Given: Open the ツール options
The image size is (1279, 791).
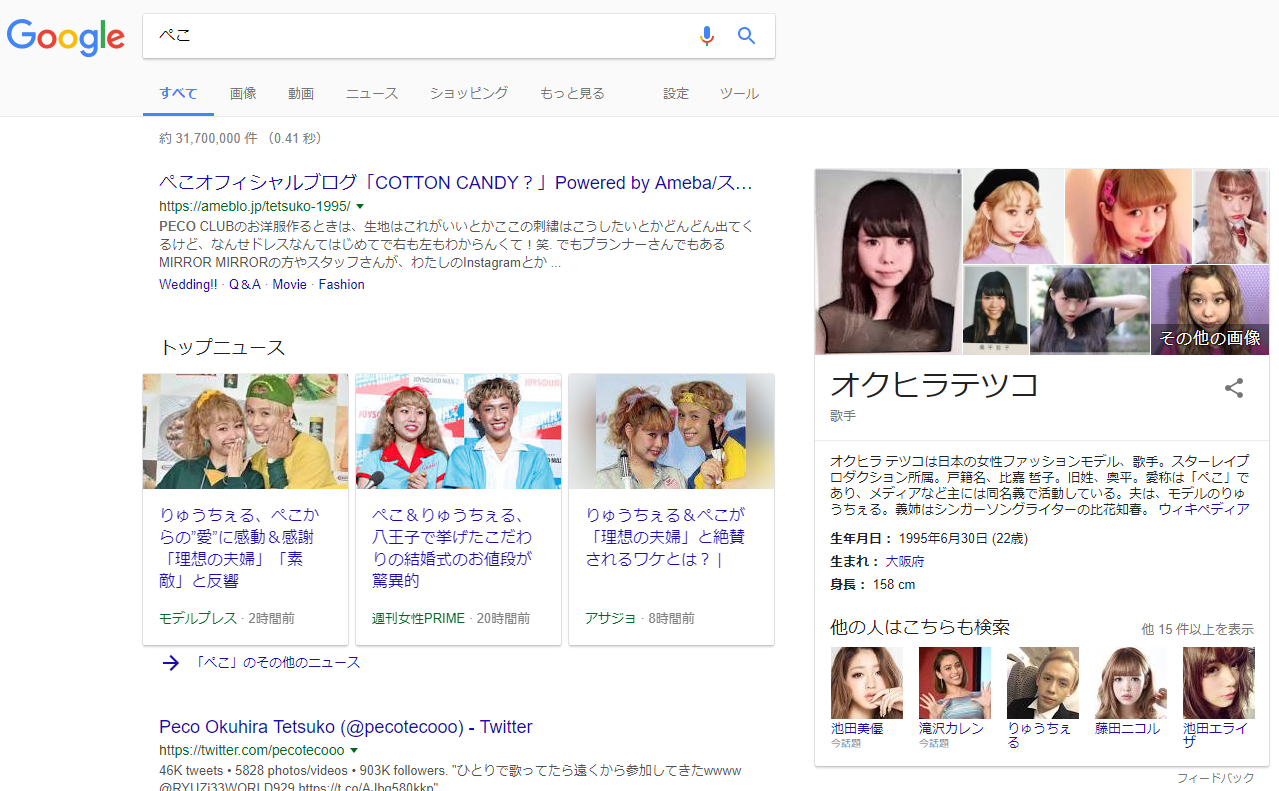Looking at the screenshot, I should 739,93.
